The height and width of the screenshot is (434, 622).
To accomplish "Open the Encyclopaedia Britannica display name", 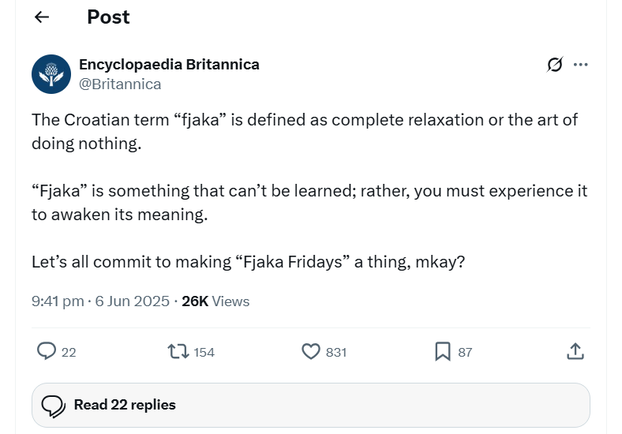I will (x=169, y=64).
